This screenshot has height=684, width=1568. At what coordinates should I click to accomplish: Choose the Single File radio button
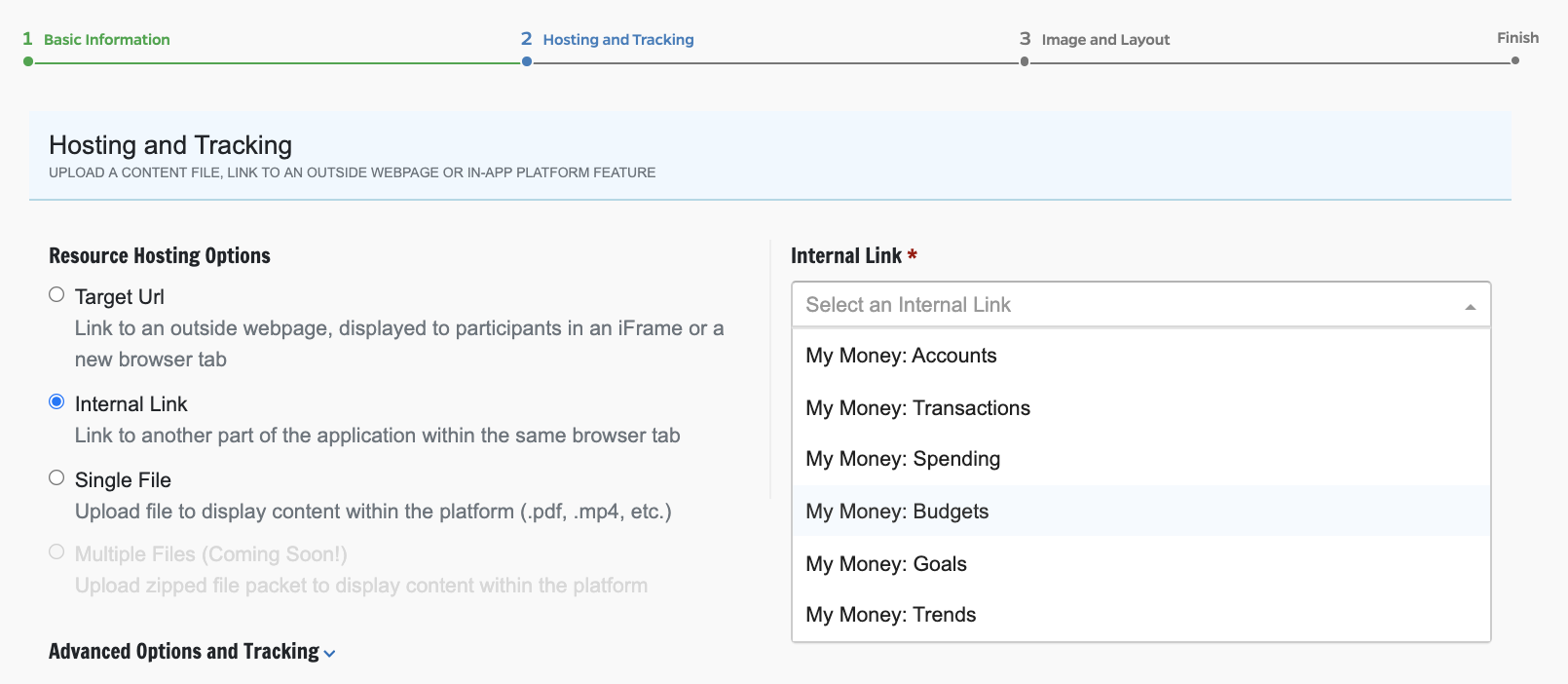coord(56,478)
